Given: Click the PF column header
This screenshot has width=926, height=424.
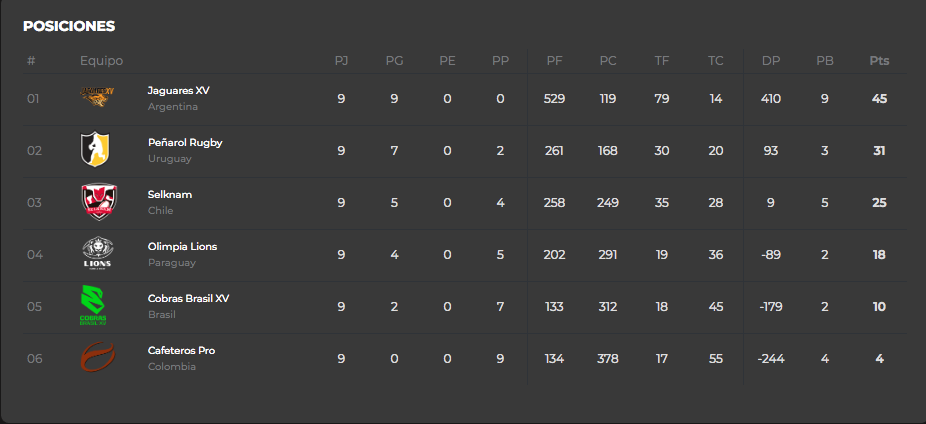Looking at the screenshot, I should [555, 61].
